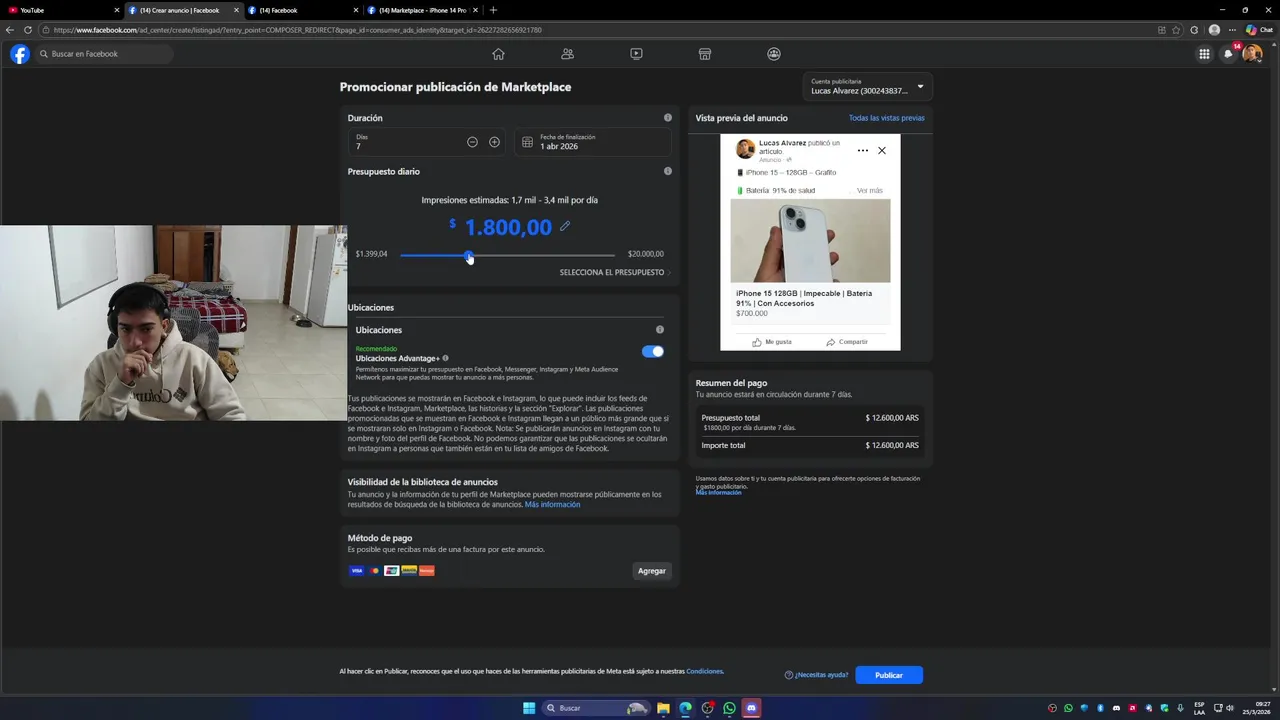Viewport: 1280px width, 720px height.
Task: Decrease days with the minus button
Action: point(472,142)
